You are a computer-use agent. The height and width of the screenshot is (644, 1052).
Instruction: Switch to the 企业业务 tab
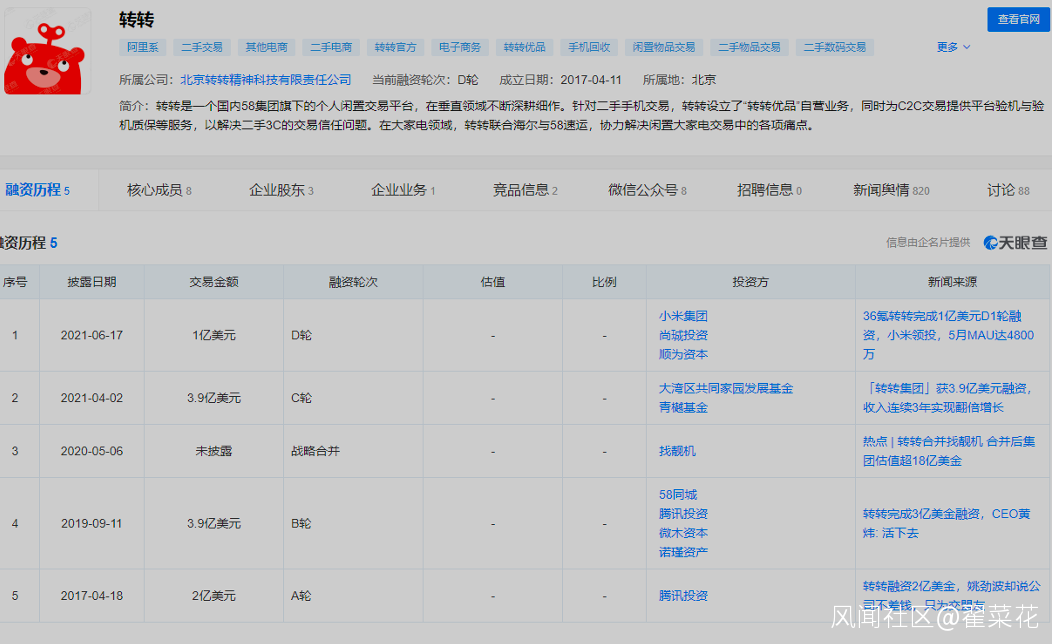click(x=403, y=190)
